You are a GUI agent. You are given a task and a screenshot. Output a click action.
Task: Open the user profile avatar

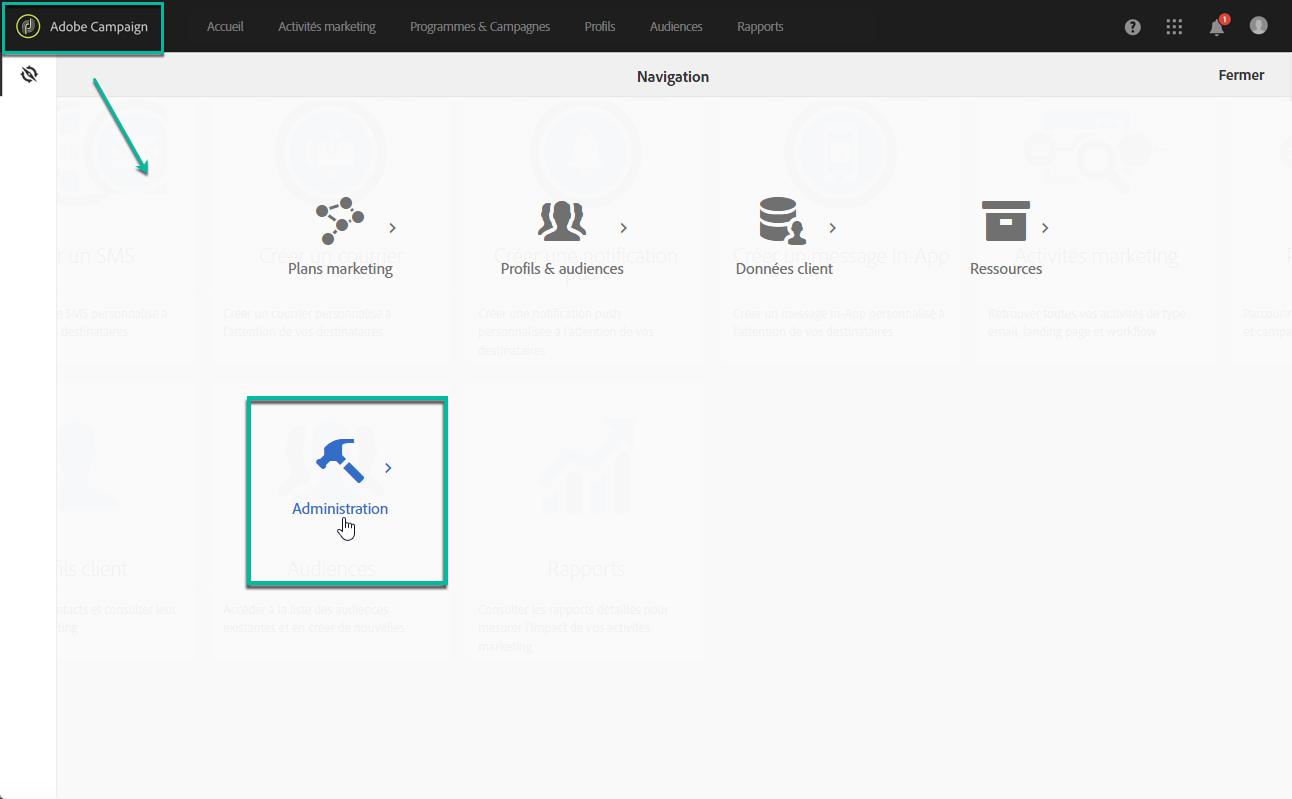[x=1259, y=26]
